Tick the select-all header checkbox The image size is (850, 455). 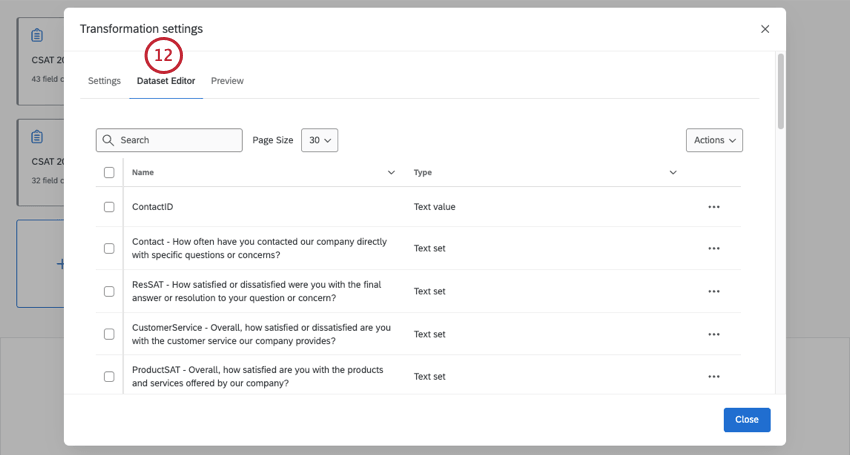(x=109, y=172)
